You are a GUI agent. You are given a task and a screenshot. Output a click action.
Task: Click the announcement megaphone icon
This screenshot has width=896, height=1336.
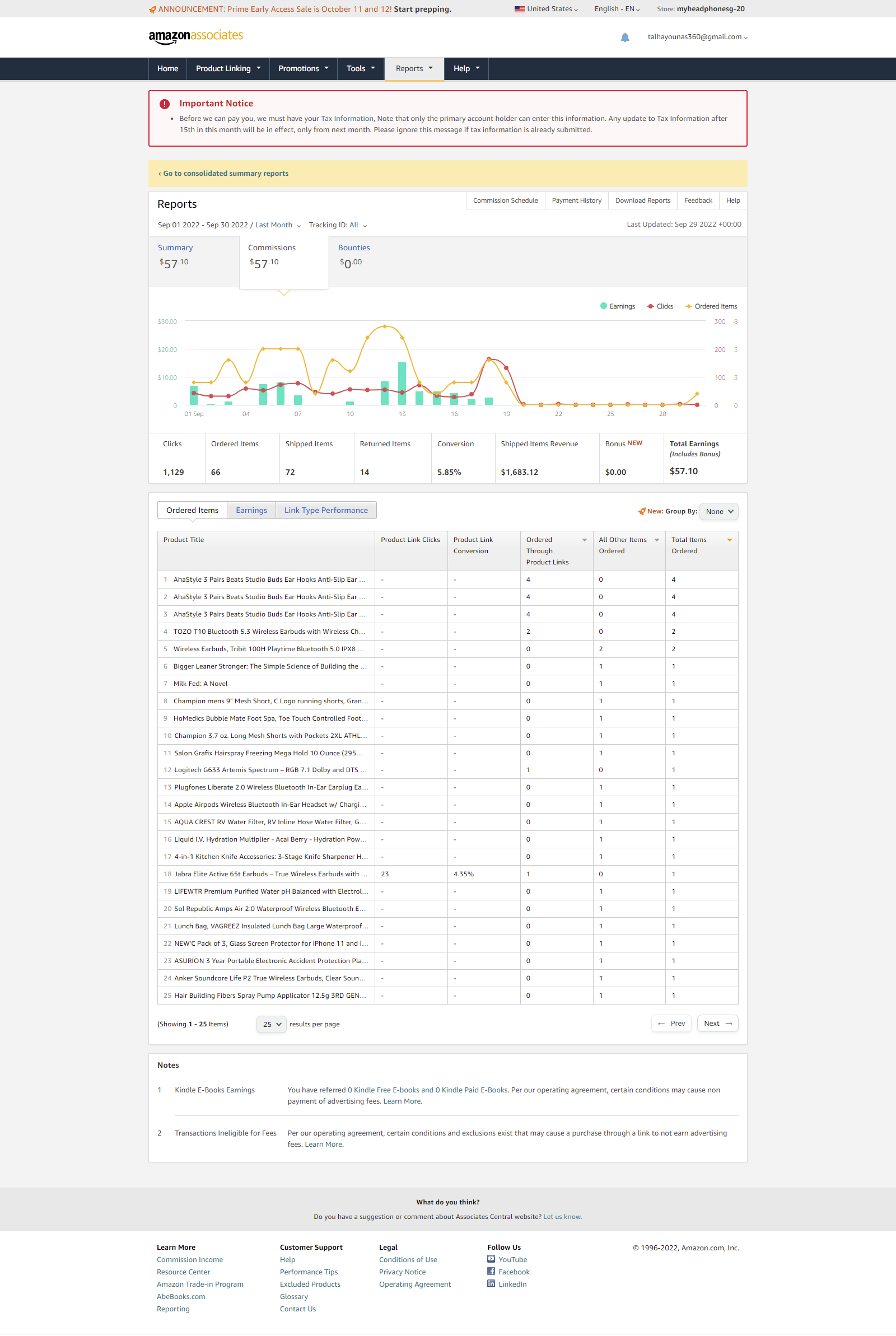[152, 9]
